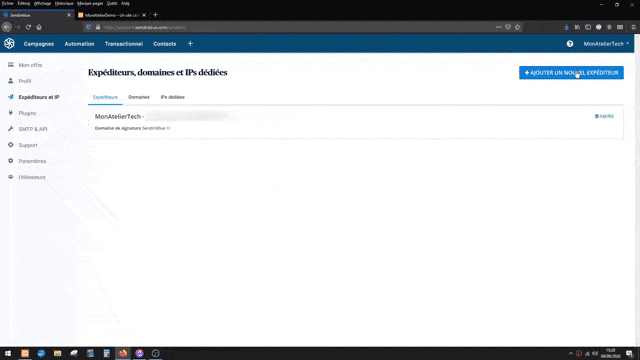Click the Utilisateurs group icon
Image resolution: width=640 pixels, height=360 pixels.
click(x=11, y=177)
